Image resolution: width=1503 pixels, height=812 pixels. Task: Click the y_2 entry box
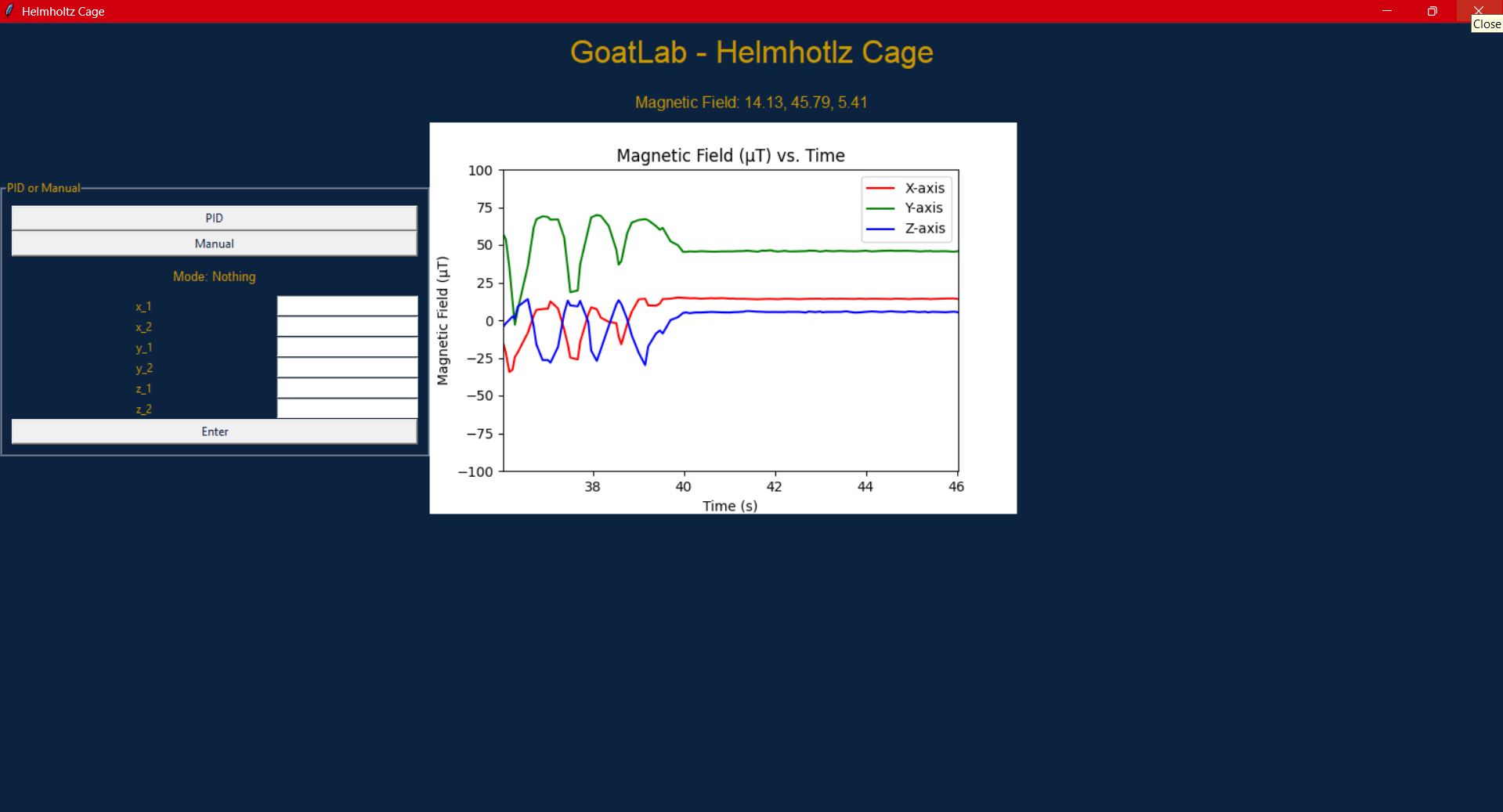coord(347,367)
